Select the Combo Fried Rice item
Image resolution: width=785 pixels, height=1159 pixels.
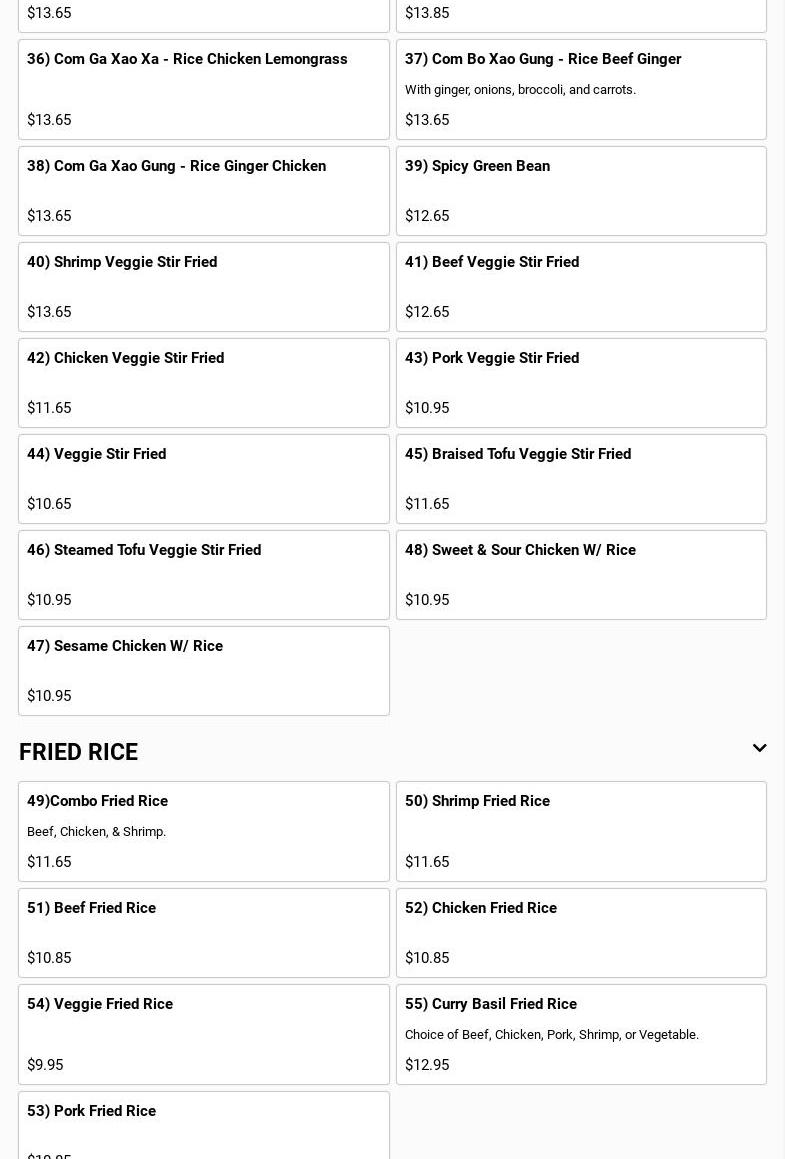(x=203, y=831)
